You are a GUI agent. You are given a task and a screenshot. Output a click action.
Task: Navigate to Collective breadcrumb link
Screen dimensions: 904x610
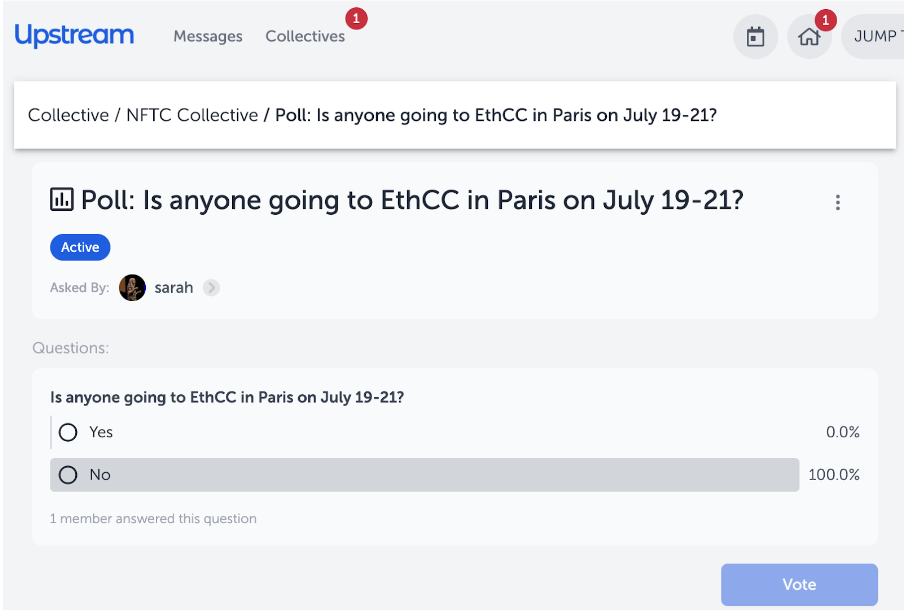coord(68,115)
